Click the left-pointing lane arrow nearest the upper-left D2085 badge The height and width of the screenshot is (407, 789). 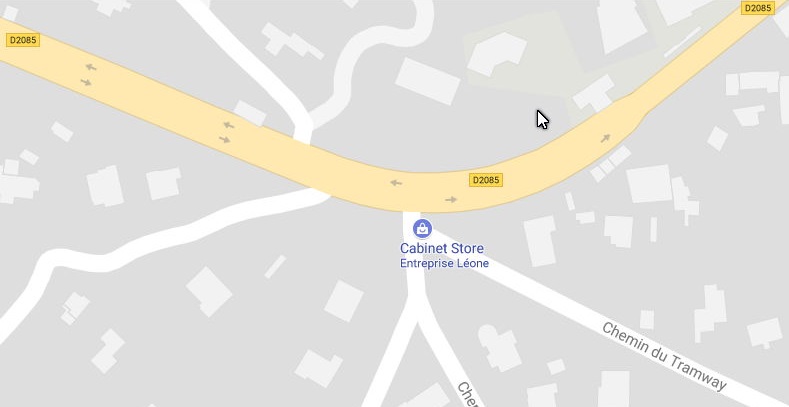point(91,67)
